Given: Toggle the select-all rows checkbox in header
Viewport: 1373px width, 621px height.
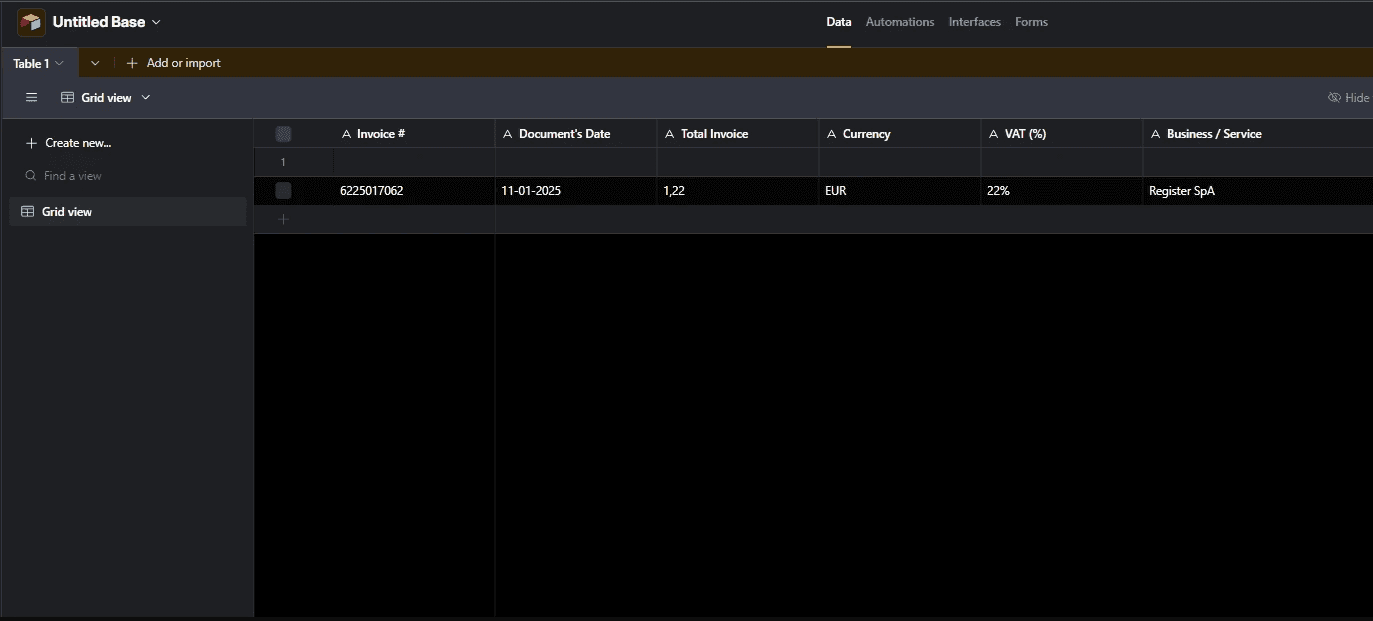Looking at the screenshot, I should tap(283, 134).
